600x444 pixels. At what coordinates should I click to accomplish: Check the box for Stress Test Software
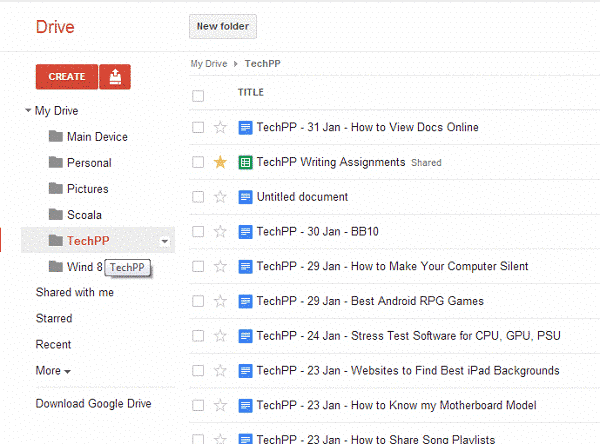click(x=198, y=336)
